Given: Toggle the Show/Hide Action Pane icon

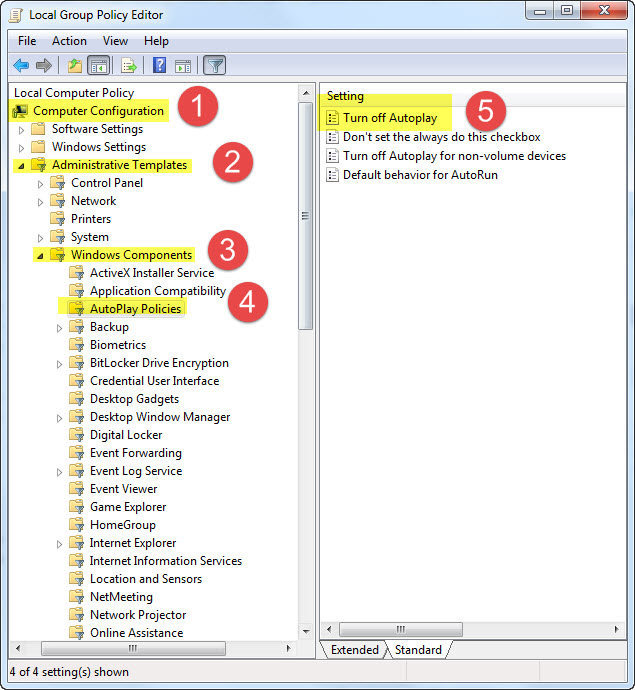Looking at the screenshot, I should (183, 66).
